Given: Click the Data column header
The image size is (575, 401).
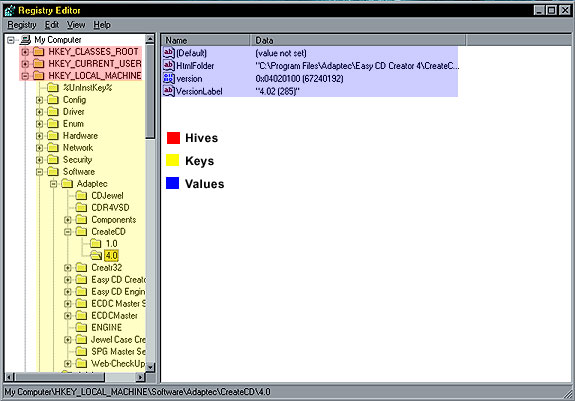Looking at the screenshot, I should coord(358,40).
